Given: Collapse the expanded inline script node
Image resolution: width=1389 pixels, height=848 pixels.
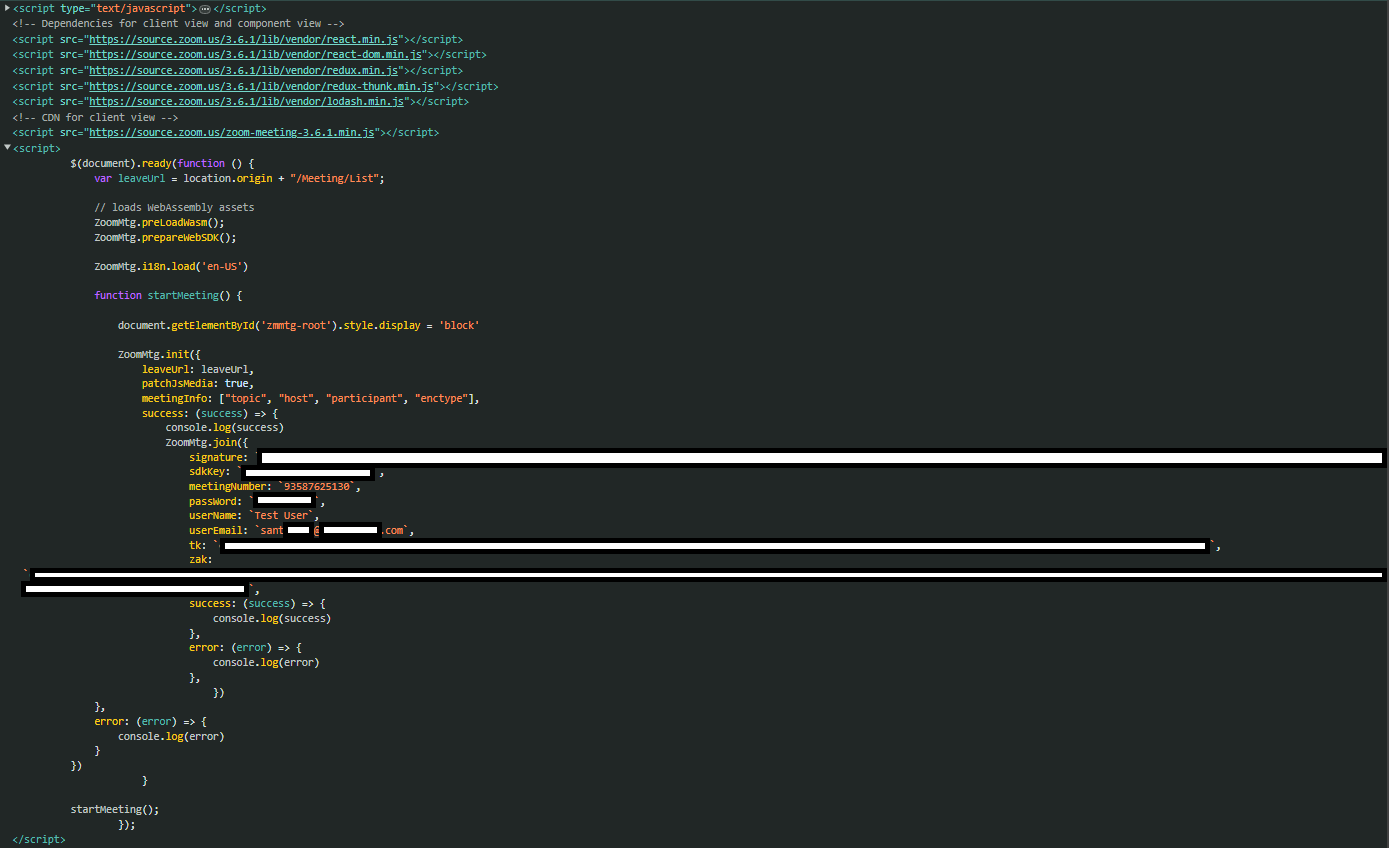Looking at the screenshot, I should (x=8, y=148).
